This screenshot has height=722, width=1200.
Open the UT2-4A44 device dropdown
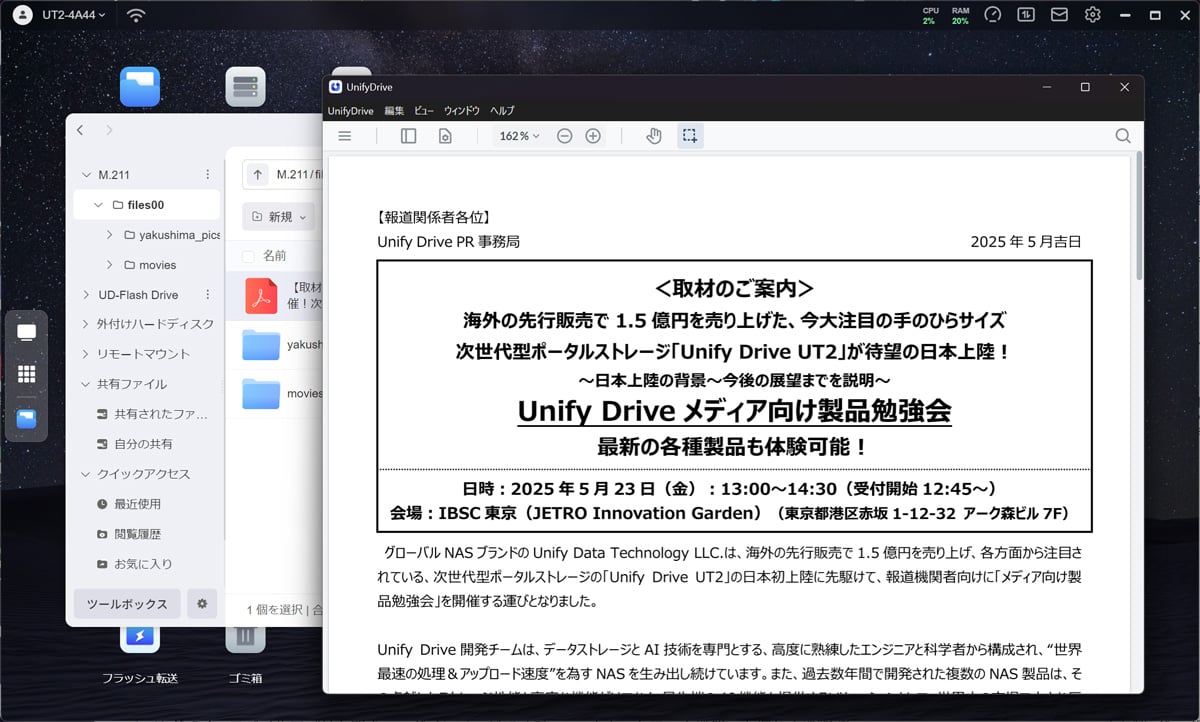[74, 15]
